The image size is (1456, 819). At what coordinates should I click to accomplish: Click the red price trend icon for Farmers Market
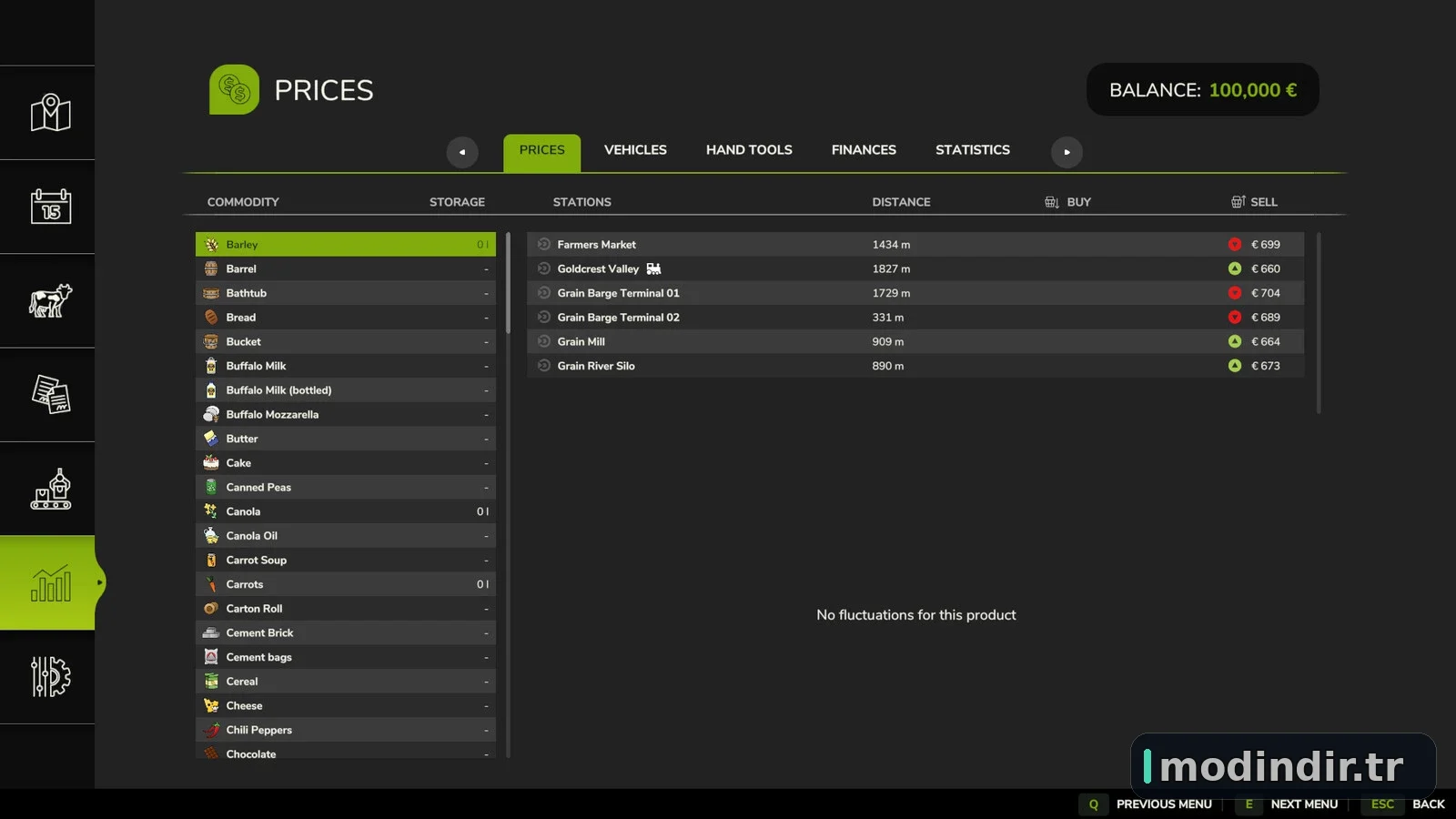click(1235, 244)
